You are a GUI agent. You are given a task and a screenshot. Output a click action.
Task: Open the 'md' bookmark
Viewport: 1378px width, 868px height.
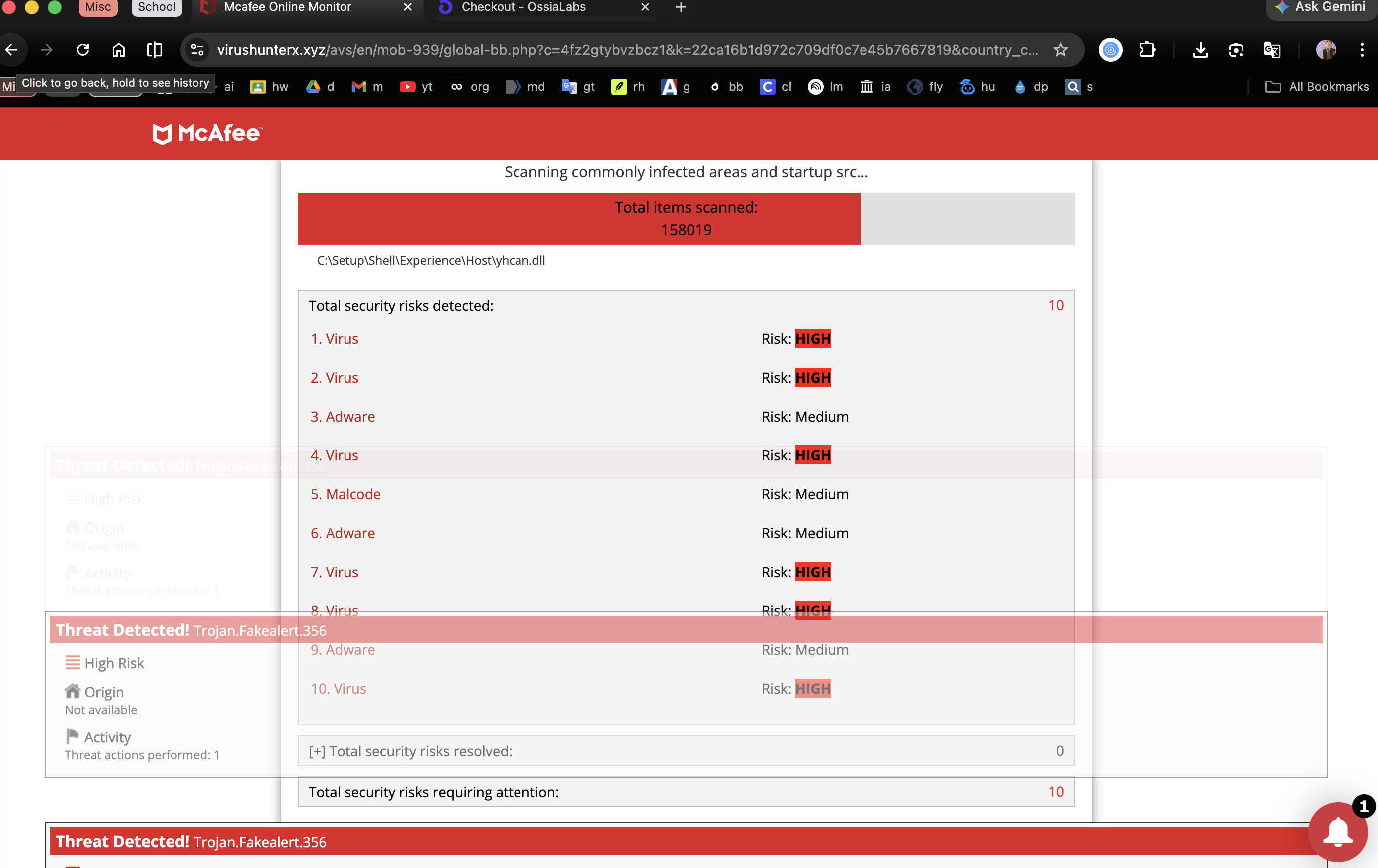click(525, 86)
